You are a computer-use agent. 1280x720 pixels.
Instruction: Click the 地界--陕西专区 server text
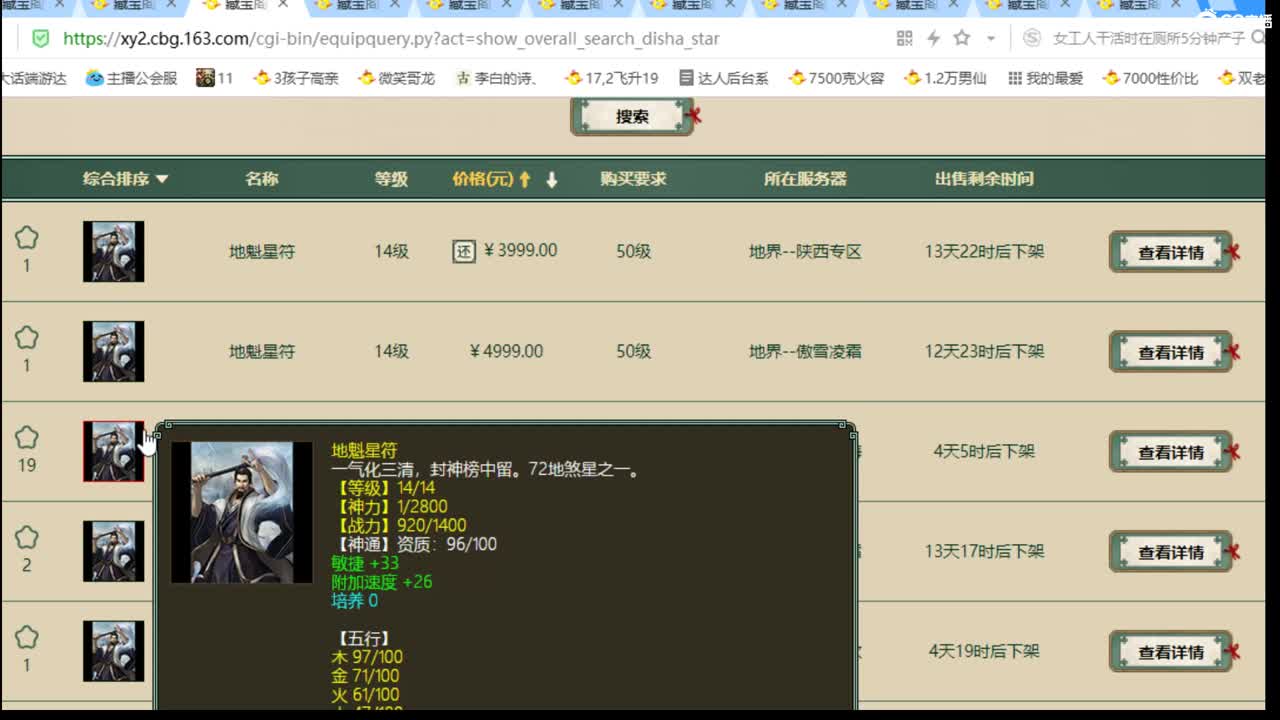[805, 252]
